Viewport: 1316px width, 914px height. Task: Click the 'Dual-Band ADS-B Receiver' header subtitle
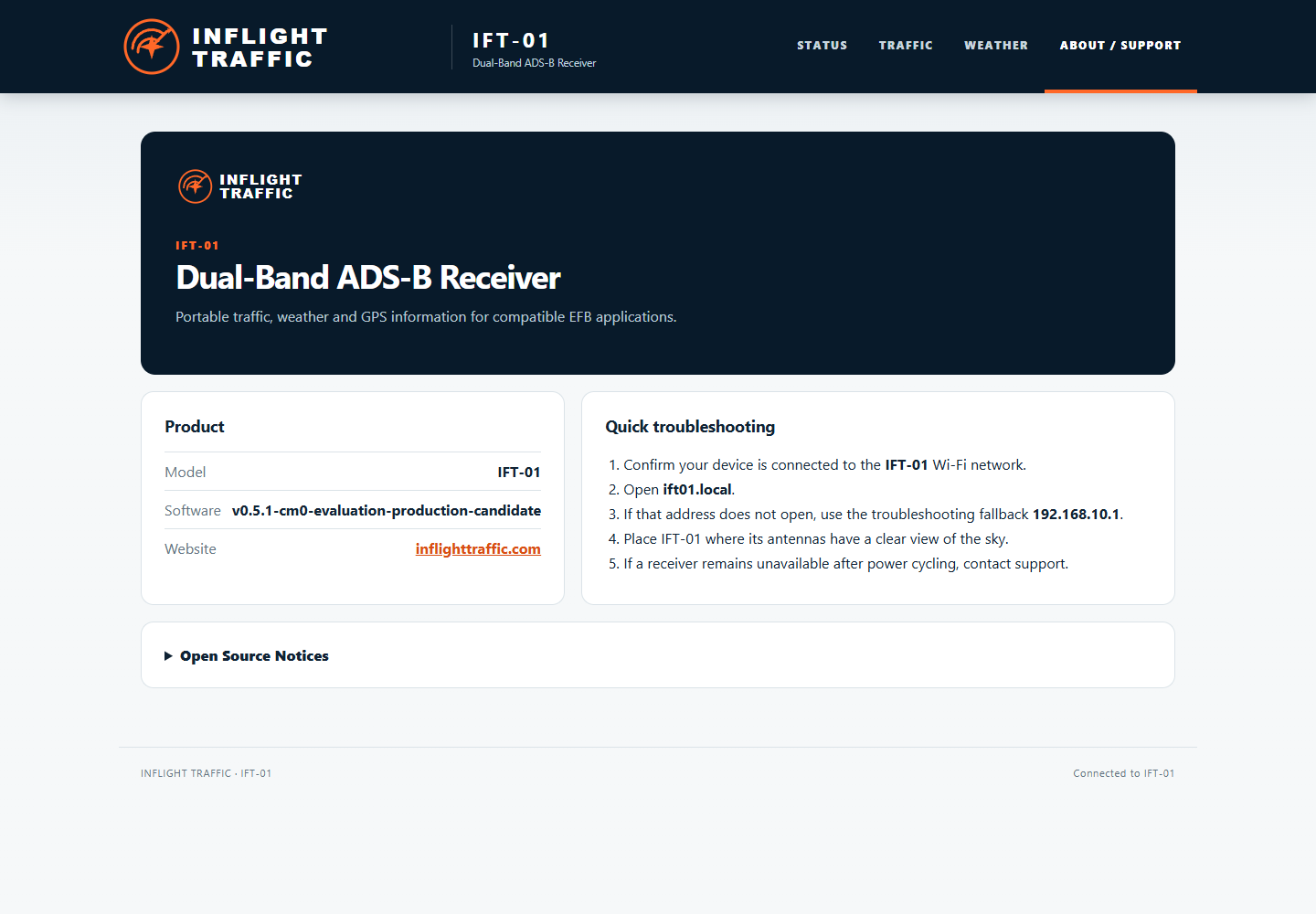click(534, 63)
